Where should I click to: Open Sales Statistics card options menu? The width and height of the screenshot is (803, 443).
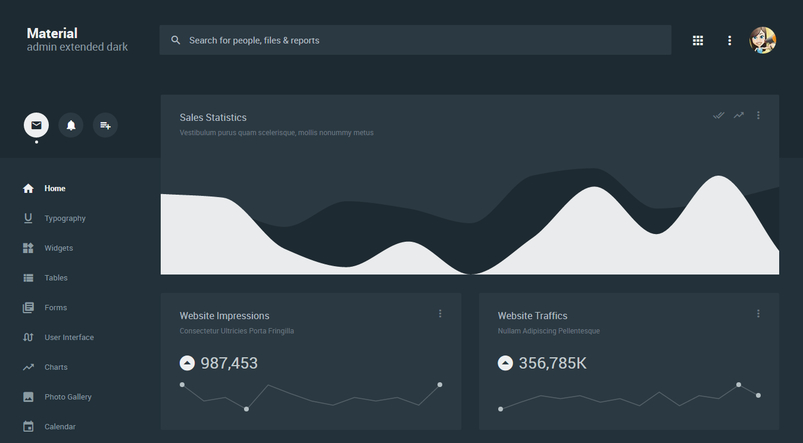pyautogui.click(x=758, y=115)
